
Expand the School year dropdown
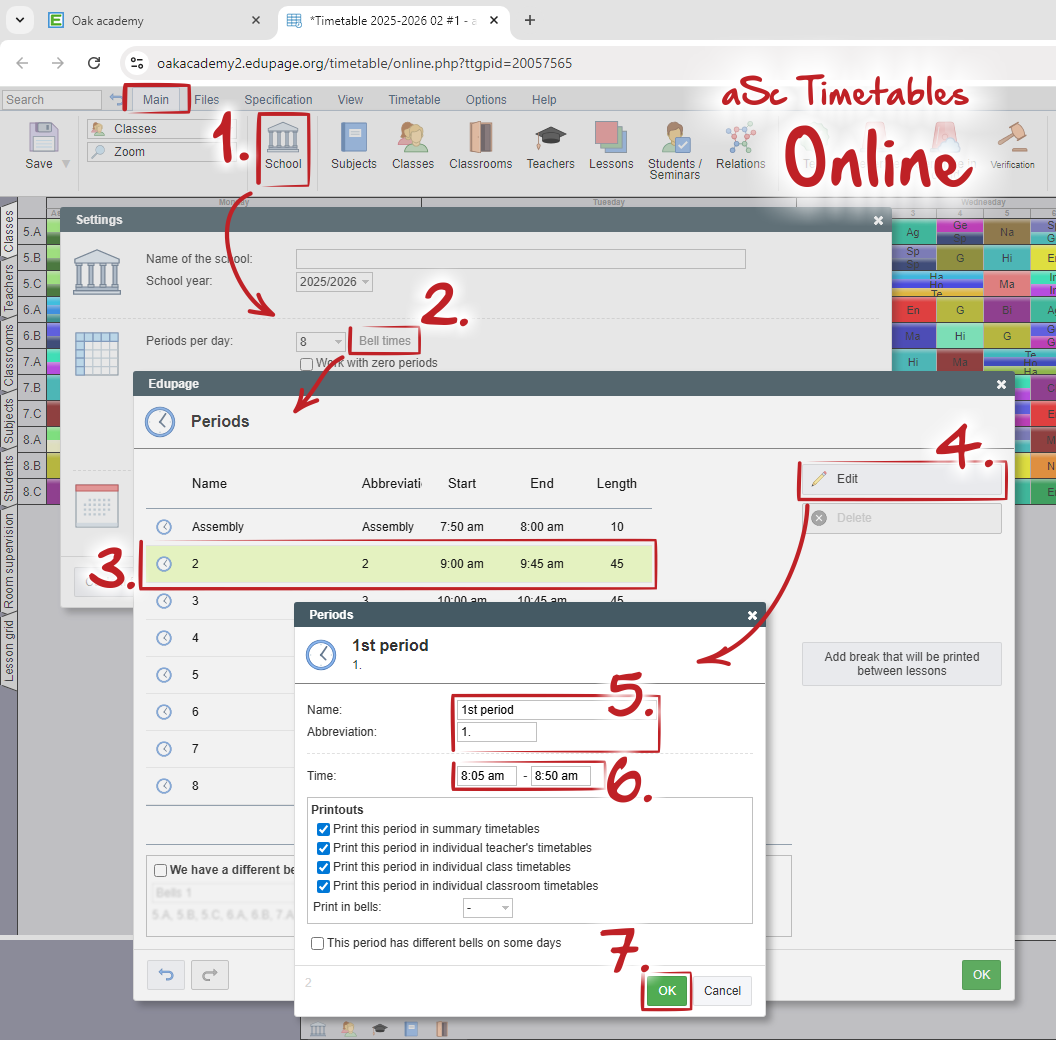click(x=334, y=282)
